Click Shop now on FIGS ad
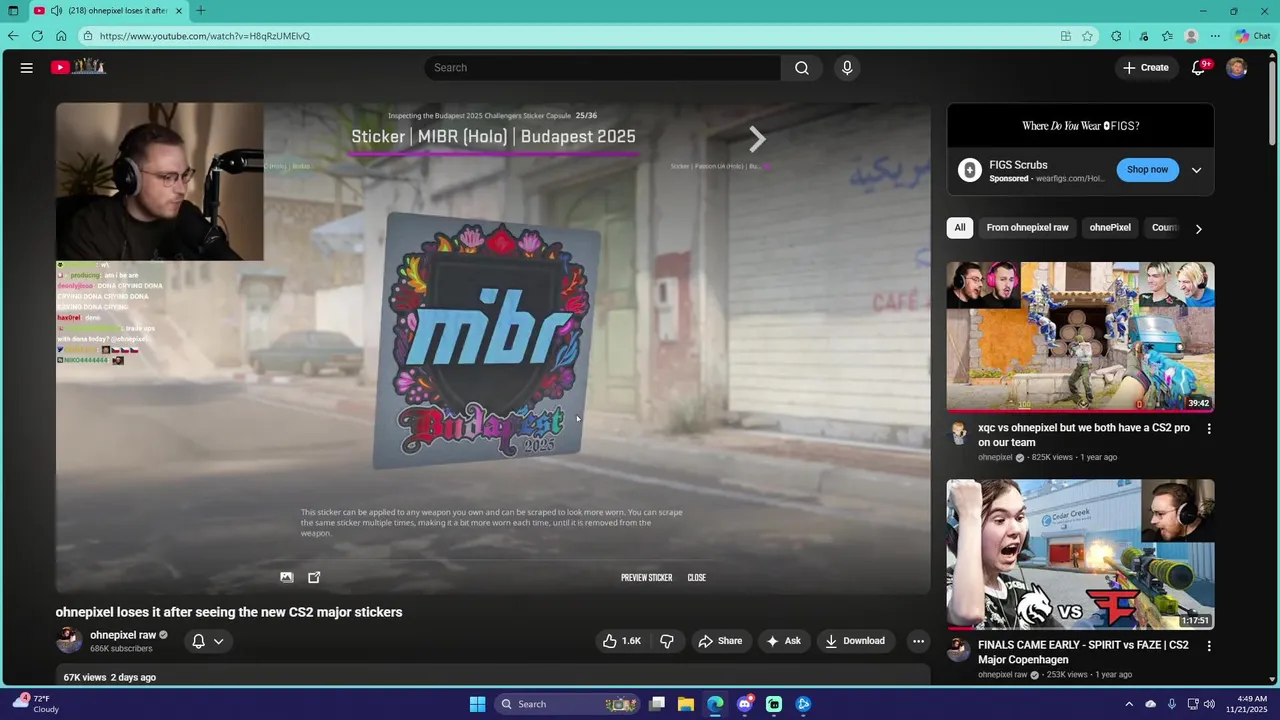The image size is (1280, 720). [1147, 170]
